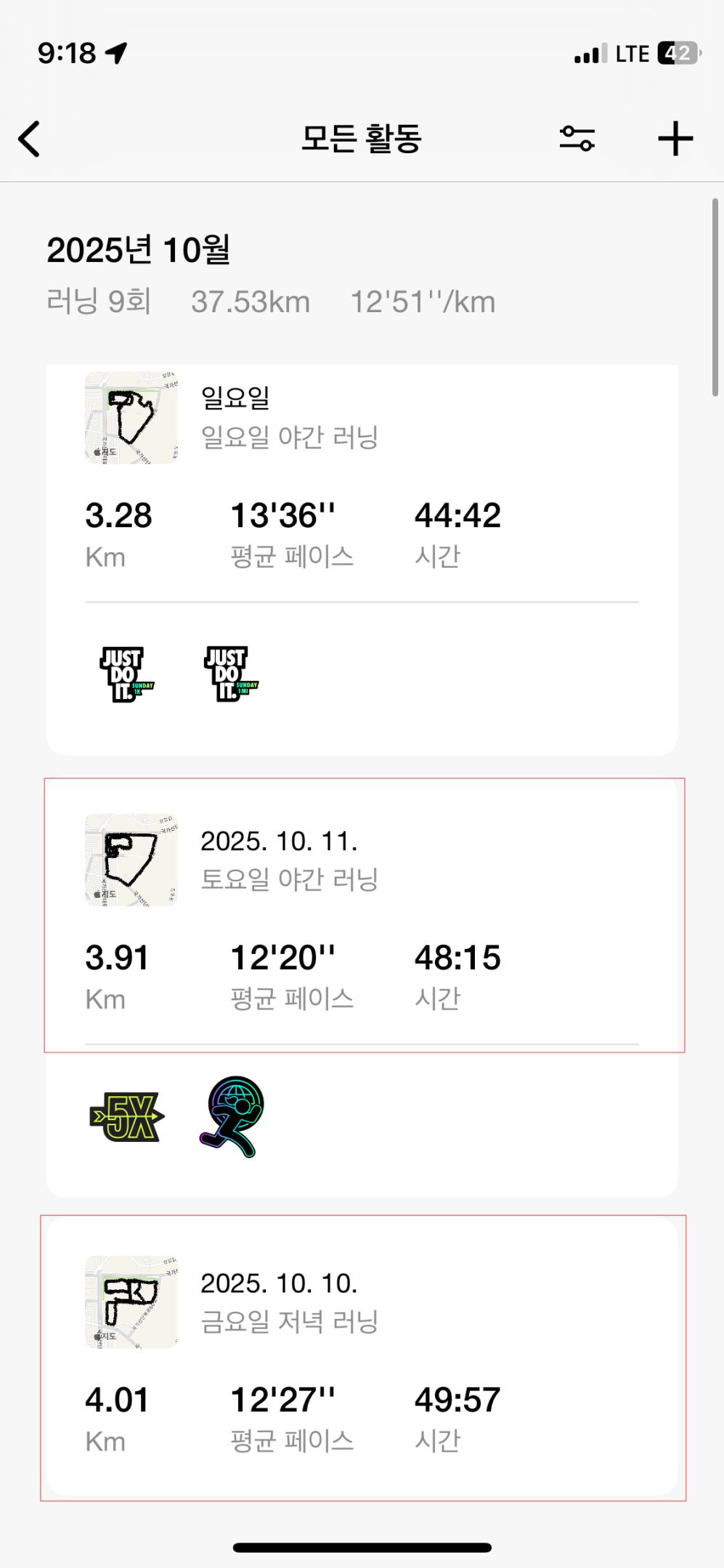
Task: Tap the green 5X streak badge
Action: tap(126, 1116)
